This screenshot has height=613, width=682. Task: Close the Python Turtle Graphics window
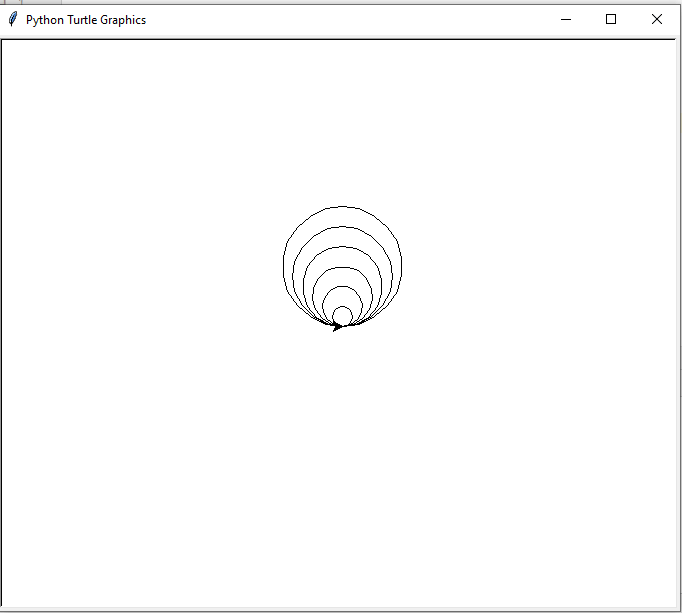[656, 20]
